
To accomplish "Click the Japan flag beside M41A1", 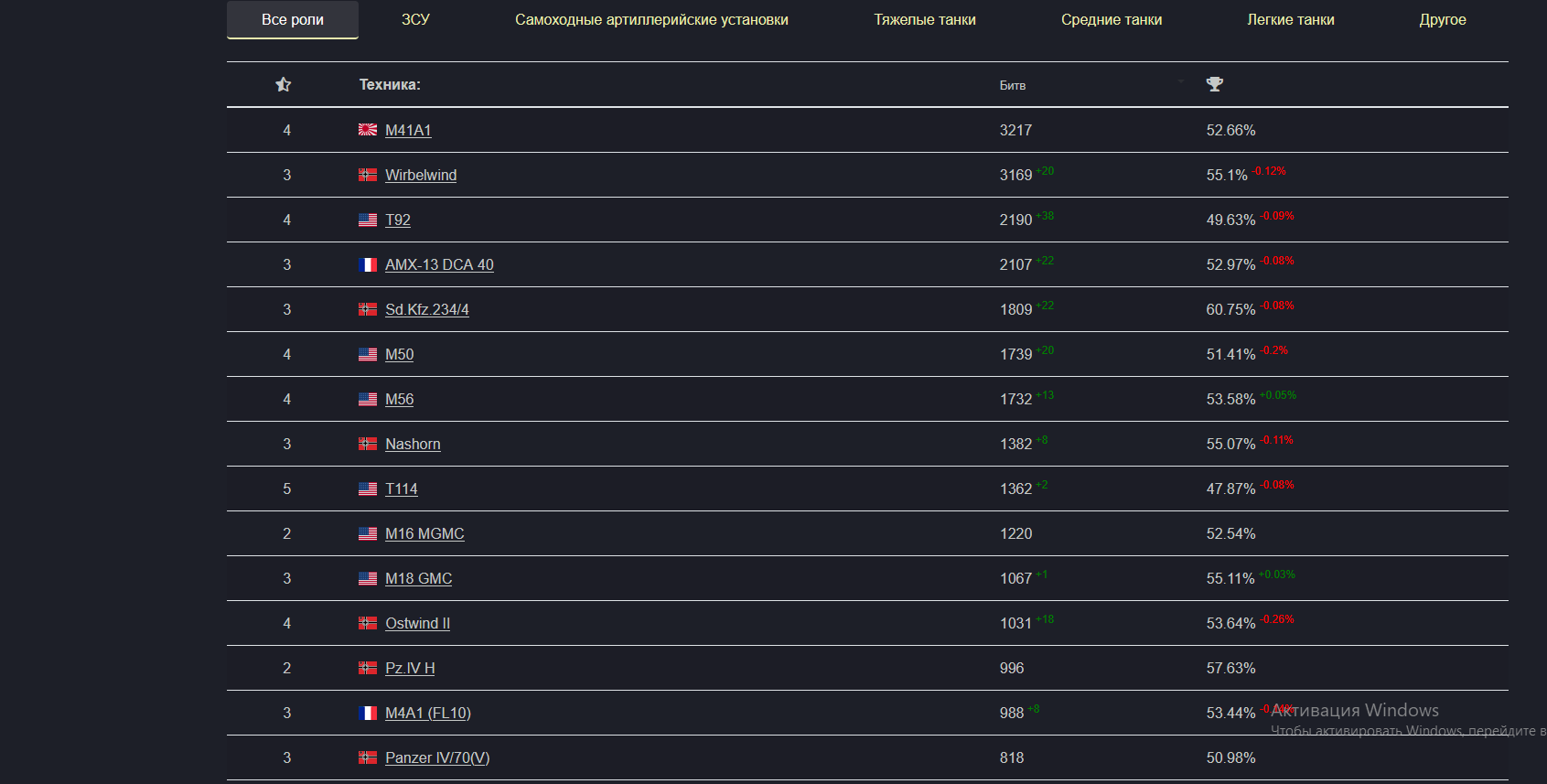I will [x=368, y=130].
